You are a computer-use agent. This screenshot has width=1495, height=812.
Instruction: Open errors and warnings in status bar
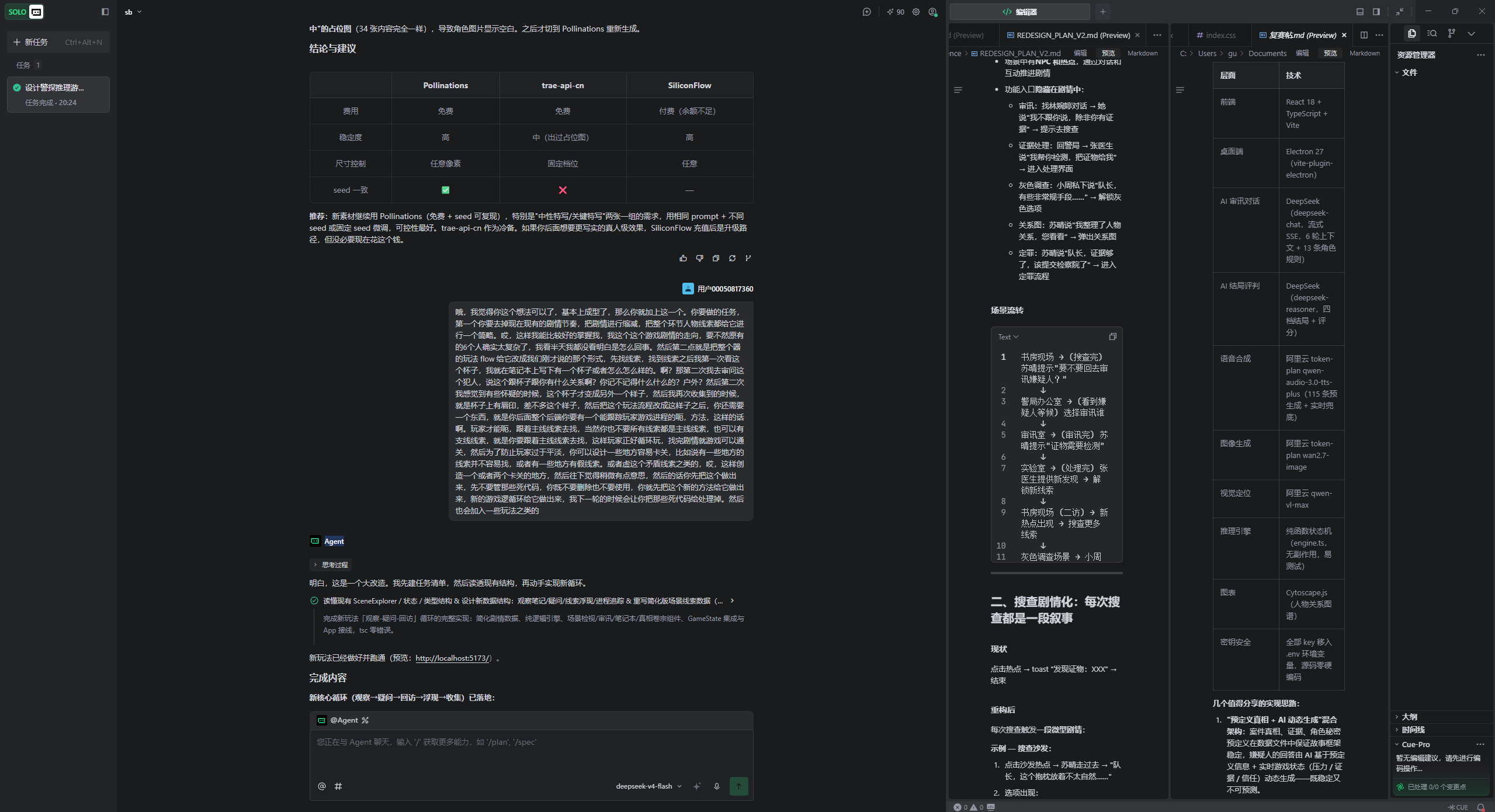point(969,807)
